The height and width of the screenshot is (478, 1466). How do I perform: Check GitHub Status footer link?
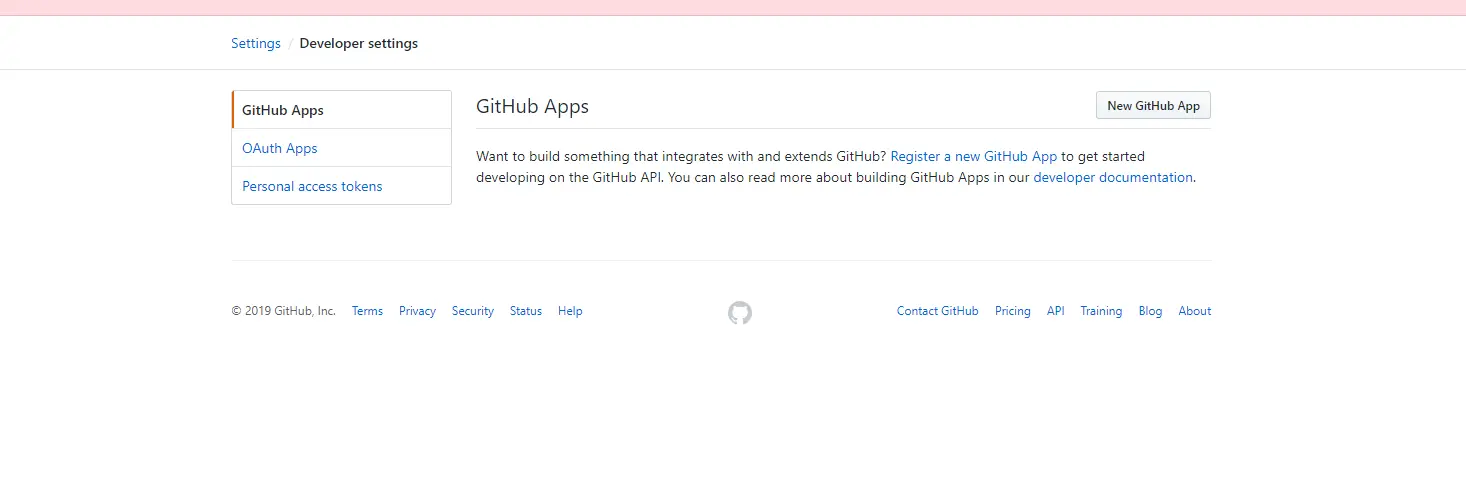click(526, 311)
